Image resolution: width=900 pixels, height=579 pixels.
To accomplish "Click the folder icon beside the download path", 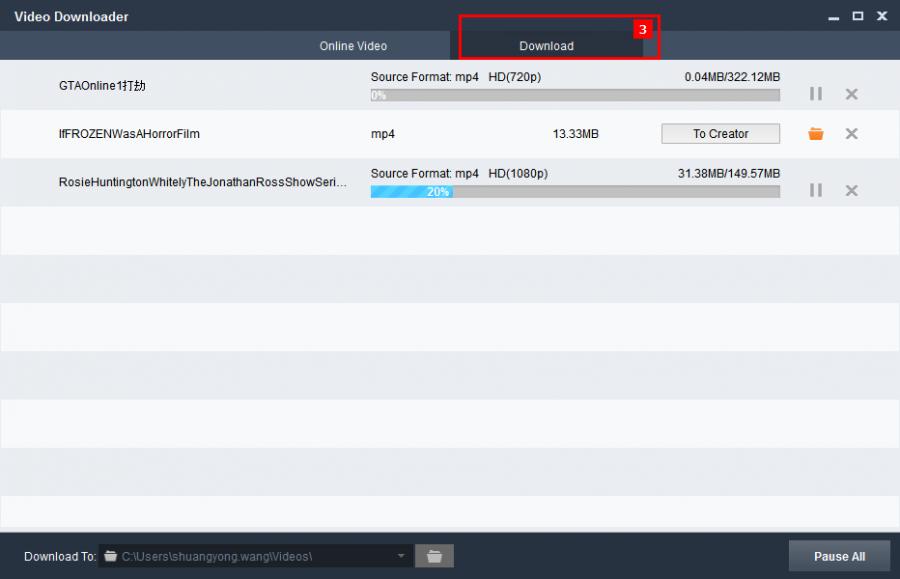I will coord(111,555).
